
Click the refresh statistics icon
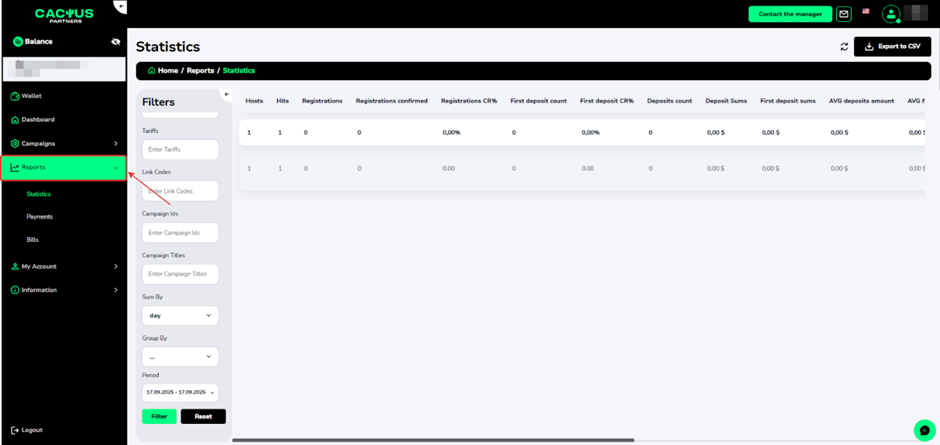click(x=844, y=47)
